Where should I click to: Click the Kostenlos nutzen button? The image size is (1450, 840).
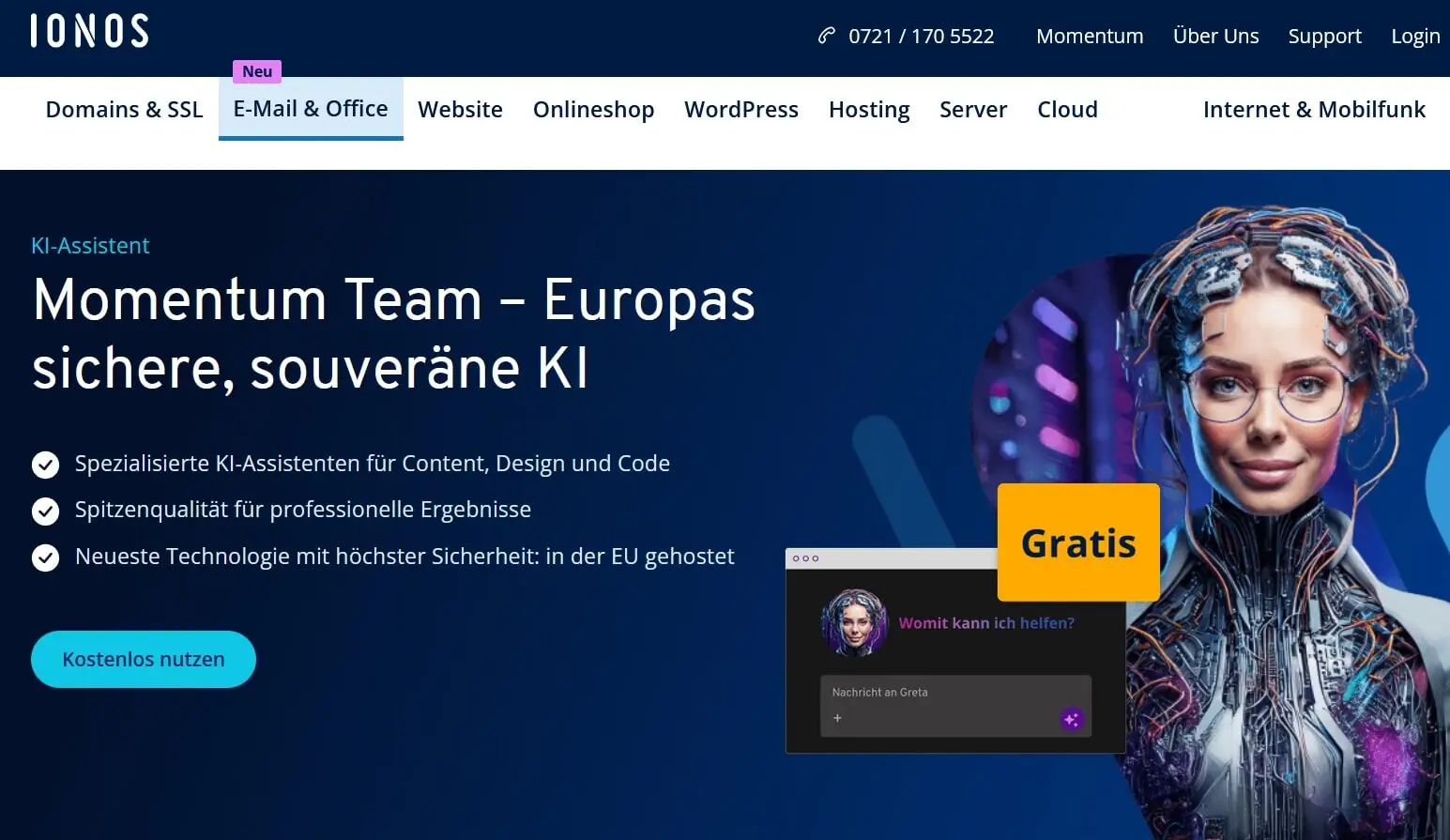143,659
